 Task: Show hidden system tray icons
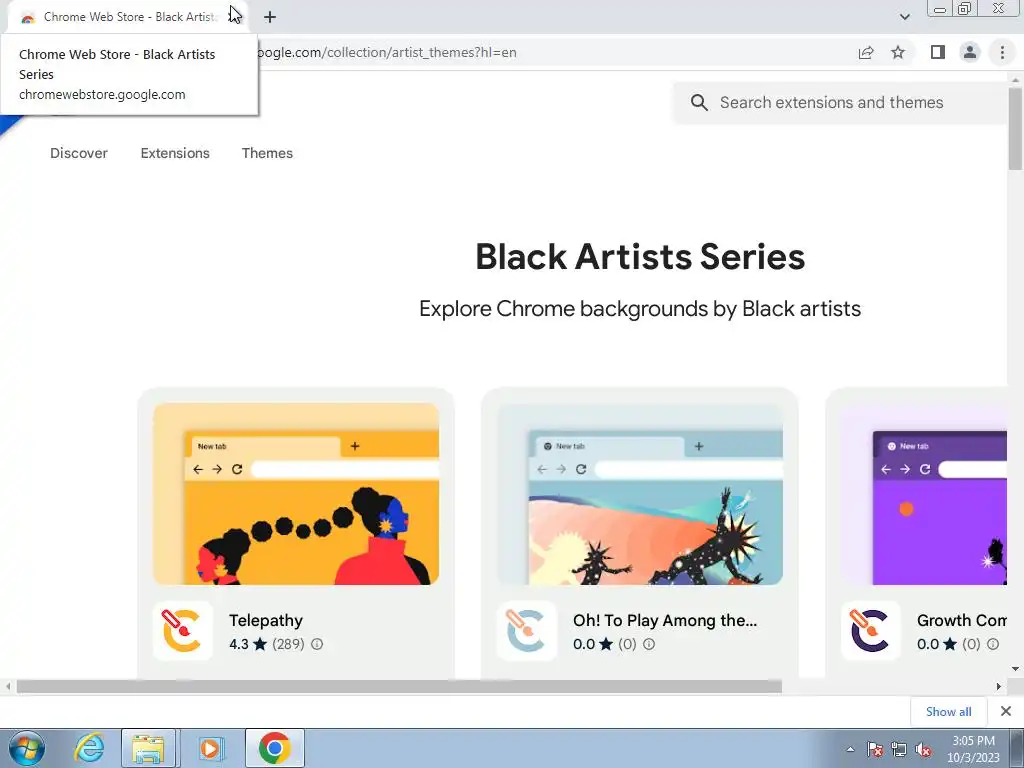850,750
